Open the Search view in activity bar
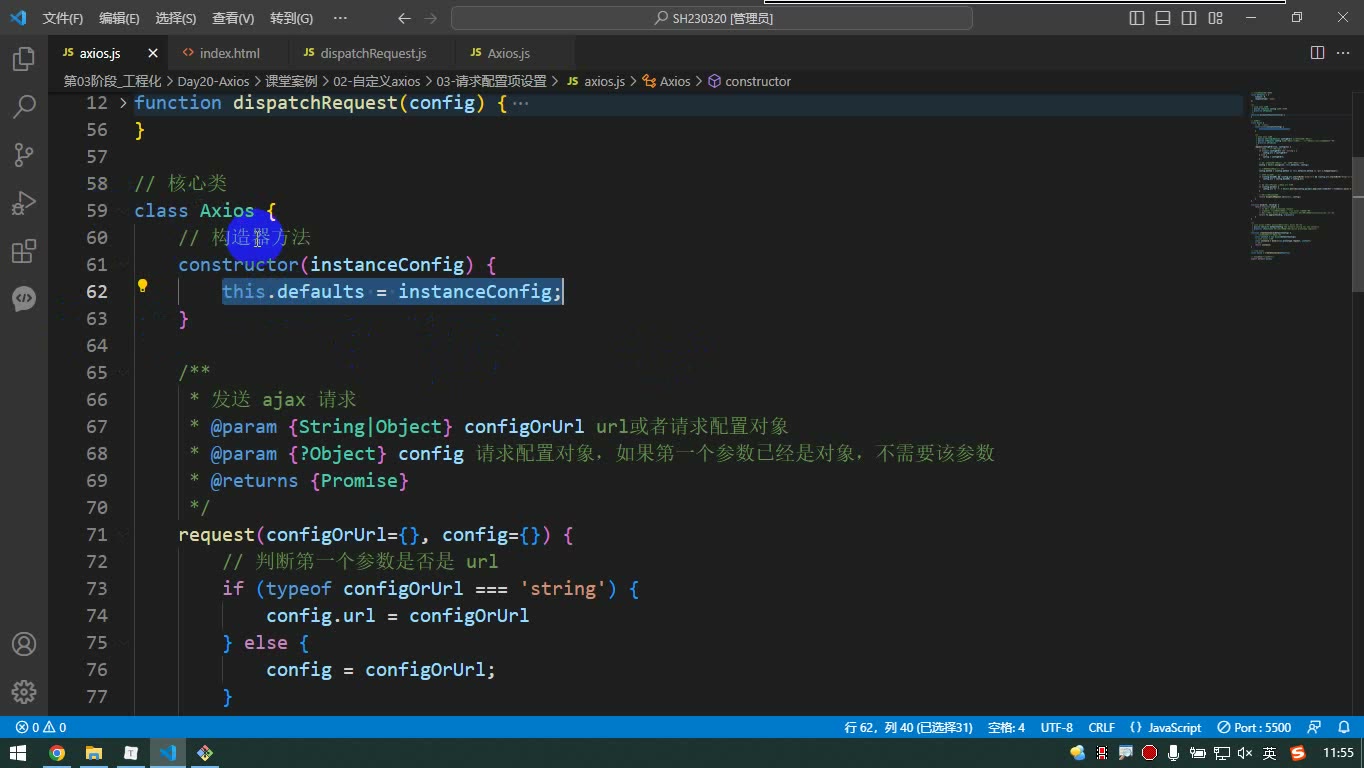The width and height of the screenshot is (1364, 768). point(24,106)
